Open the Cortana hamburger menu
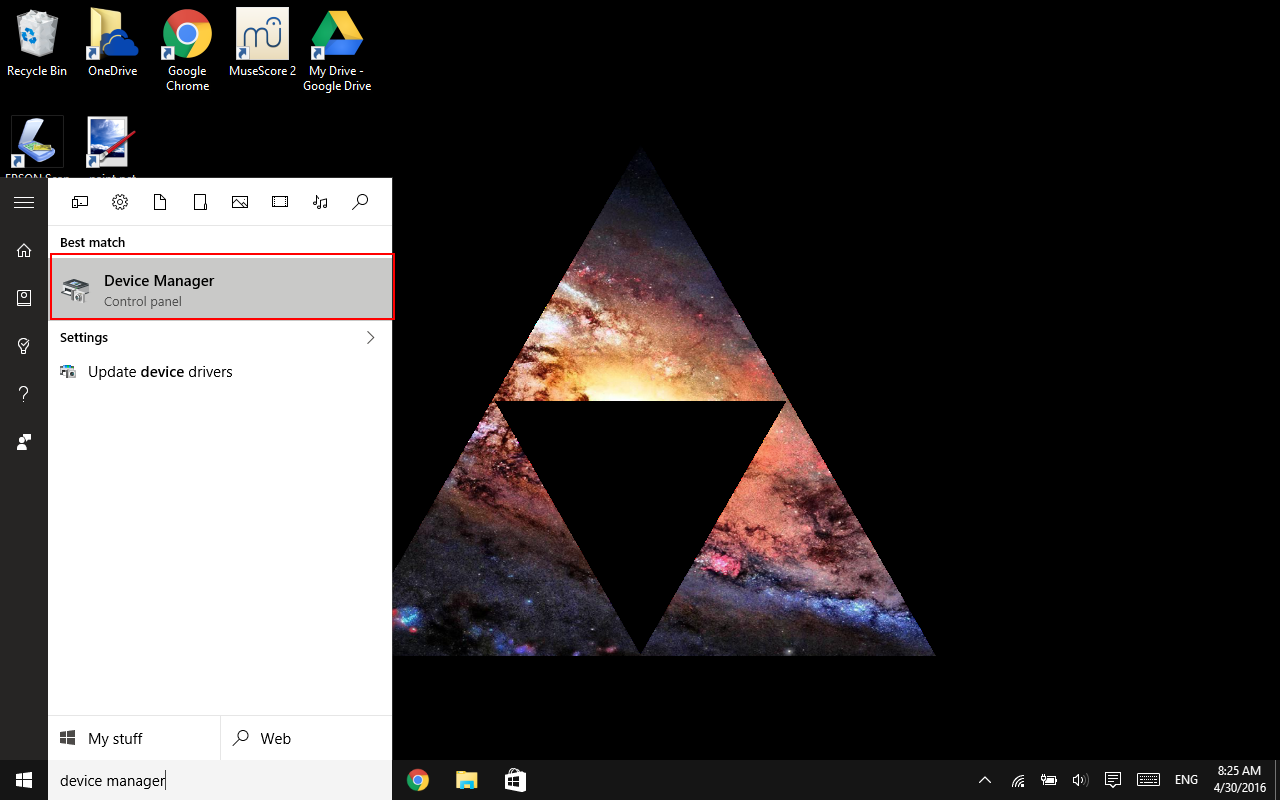This screenshot has height=800, width=1280. [24, 202]
